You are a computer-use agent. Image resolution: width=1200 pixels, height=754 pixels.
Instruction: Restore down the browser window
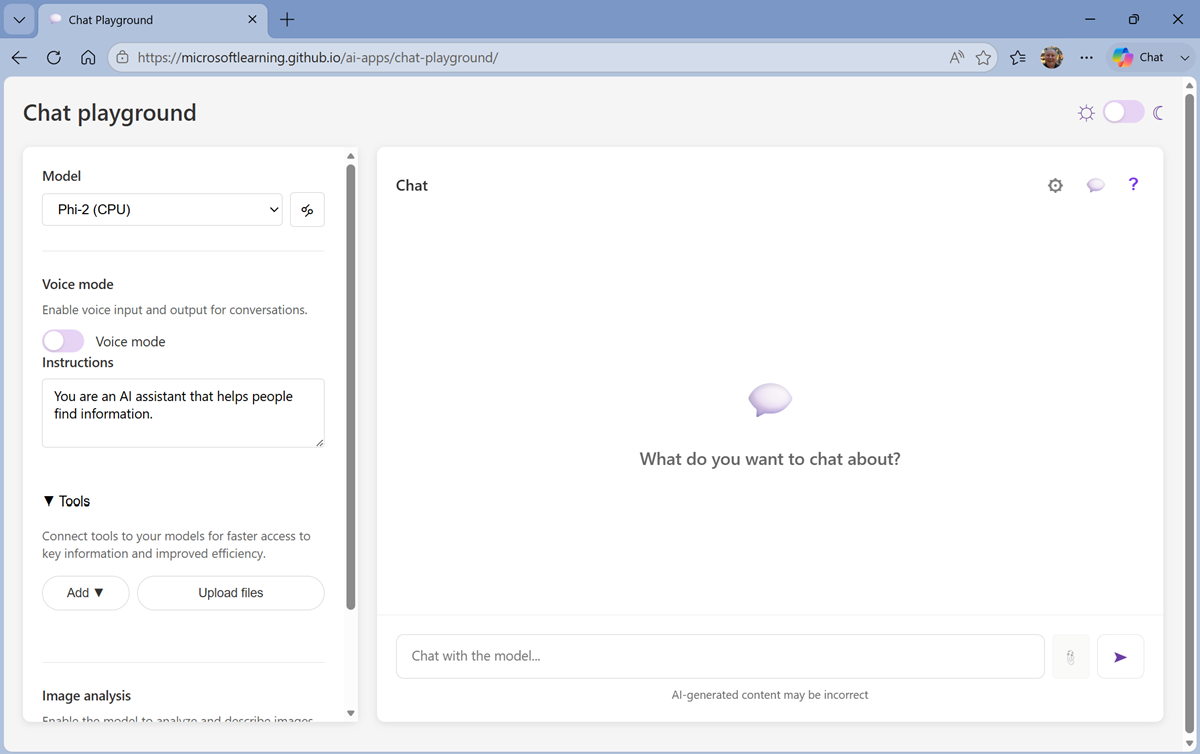(1133, 19)
